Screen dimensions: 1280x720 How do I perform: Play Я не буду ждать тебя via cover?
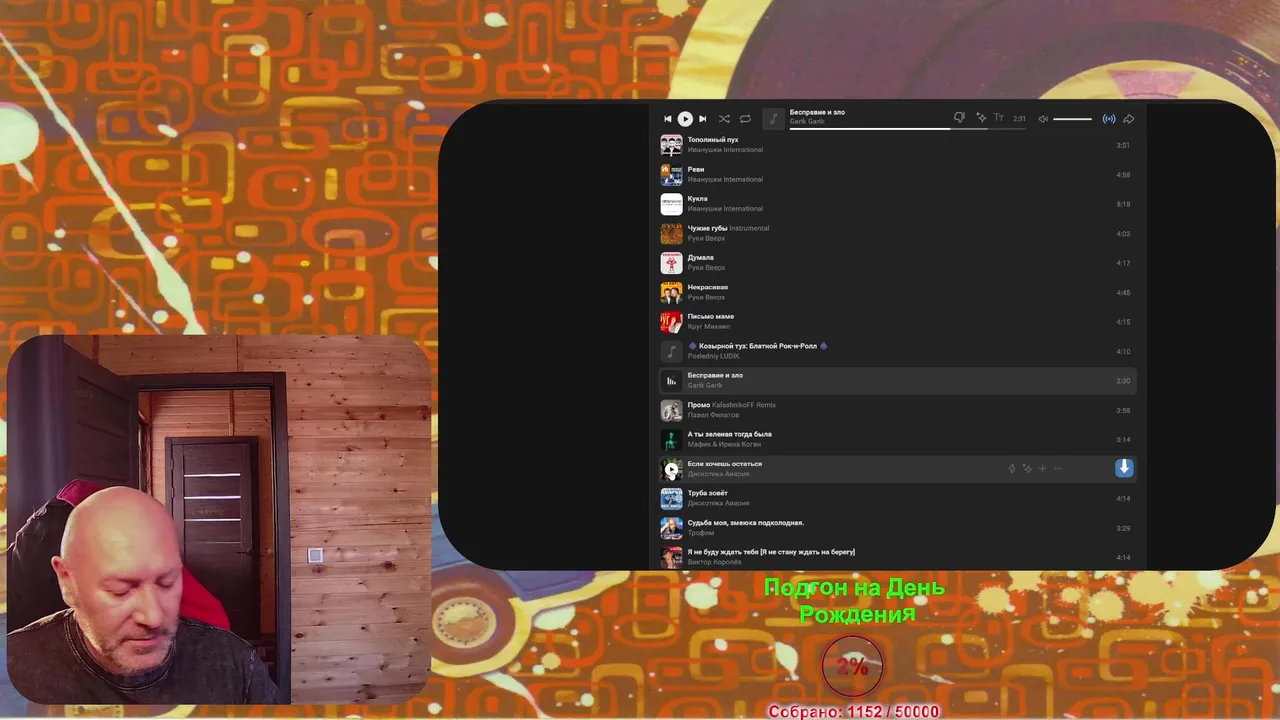(671, 557)
